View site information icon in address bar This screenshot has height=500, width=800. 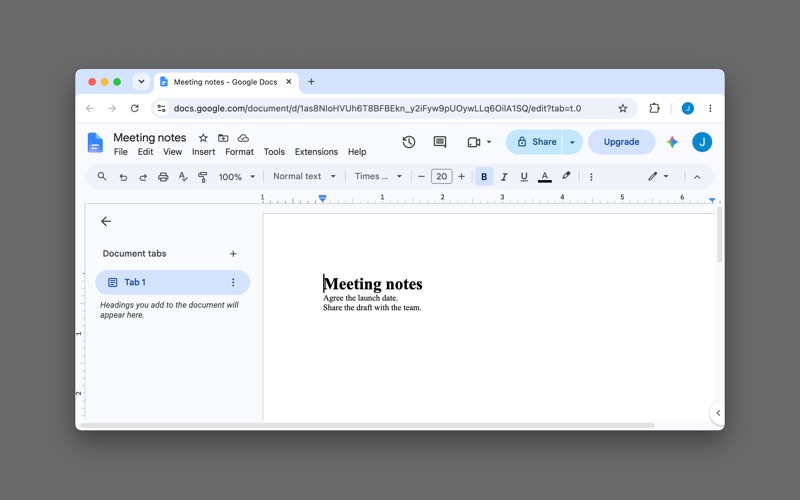[x=161, y=108]
